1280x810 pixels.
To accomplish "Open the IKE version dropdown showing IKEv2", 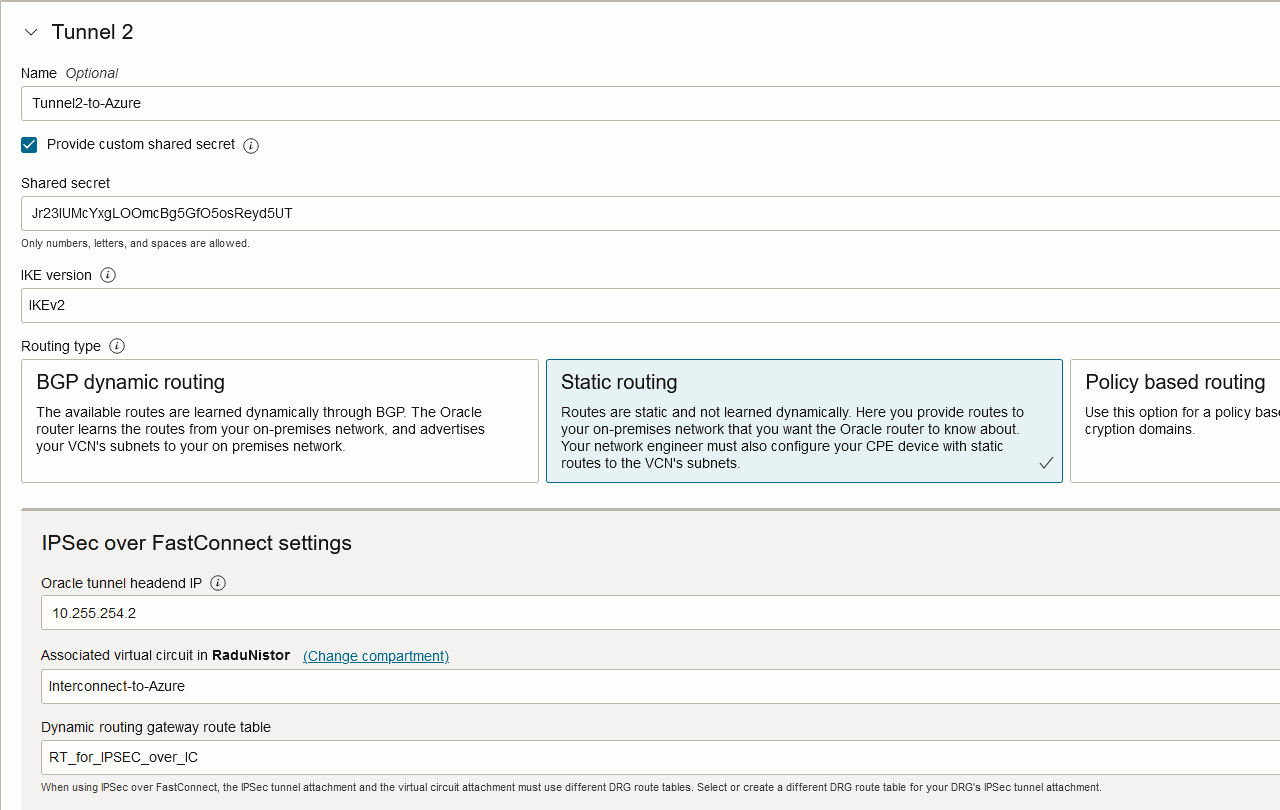I will [650, 305].
